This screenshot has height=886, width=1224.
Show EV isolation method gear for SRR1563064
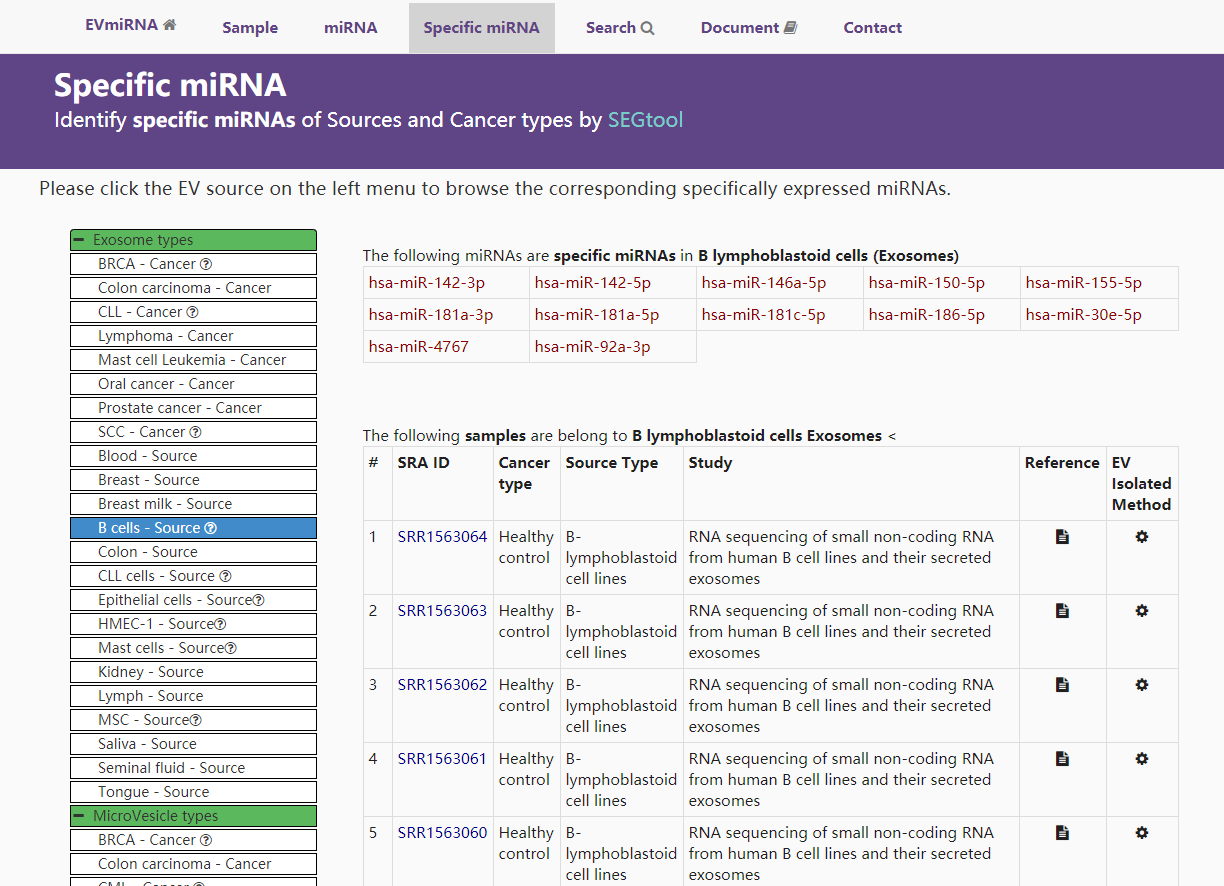click(x=1142, y=537)
